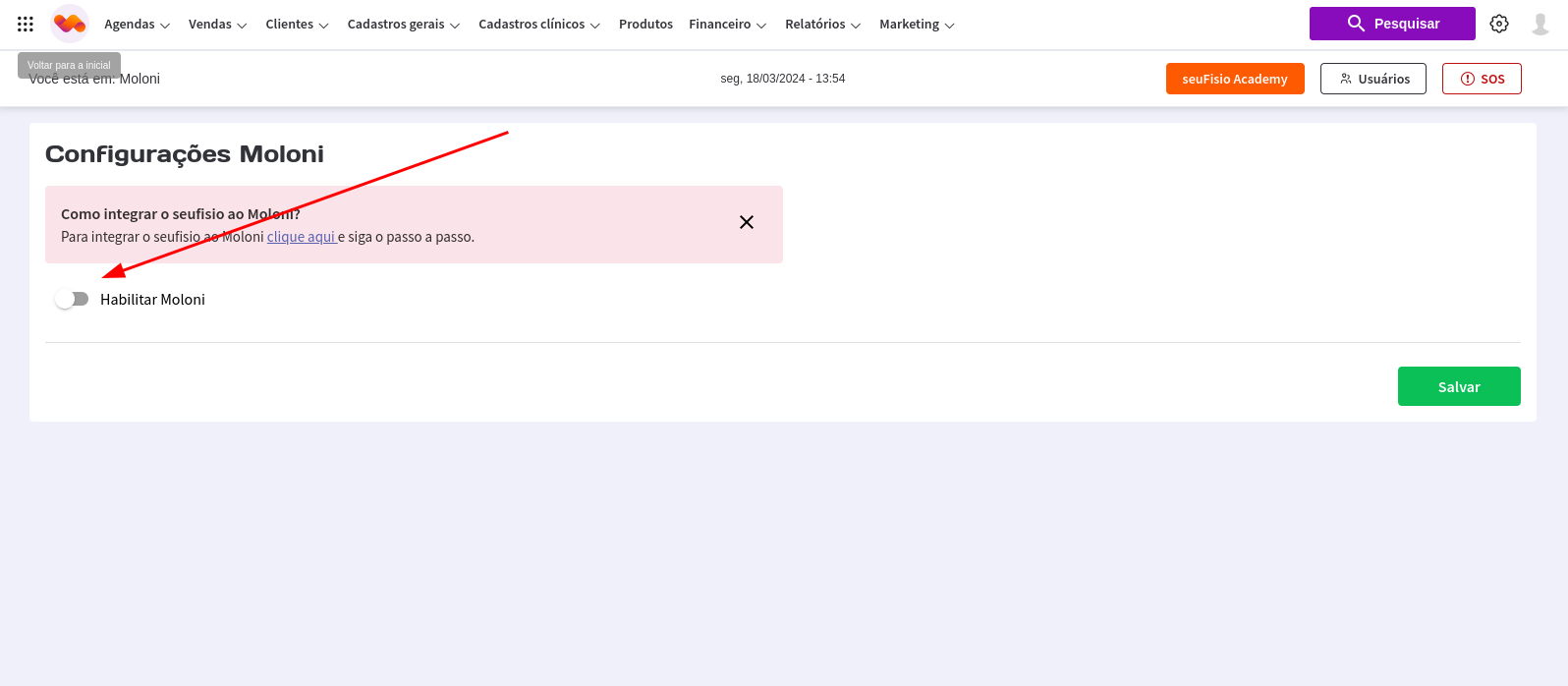The width and height of the screenshot is (1568, 686).
Task: Expand the Marketing menu
Action: tap(918, 24)
